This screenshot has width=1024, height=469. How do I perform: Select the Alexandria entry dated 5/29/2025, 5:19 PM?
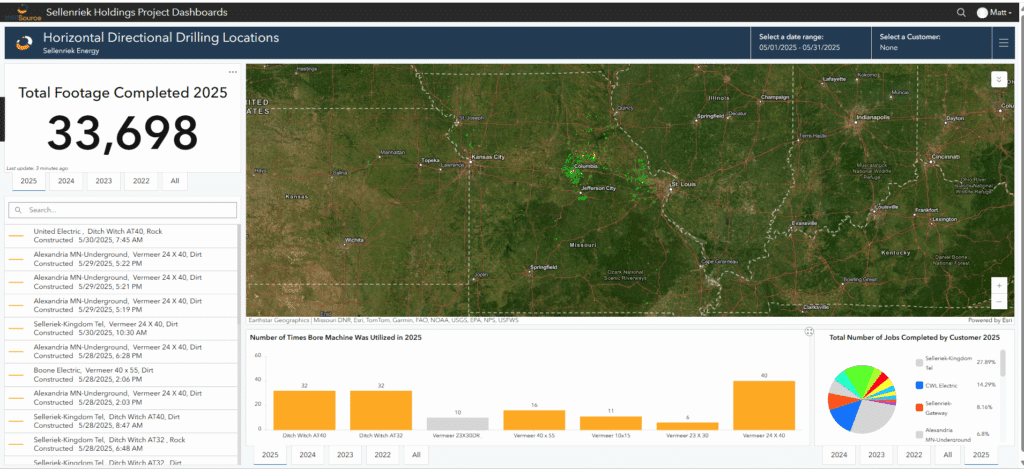(123, 306)
